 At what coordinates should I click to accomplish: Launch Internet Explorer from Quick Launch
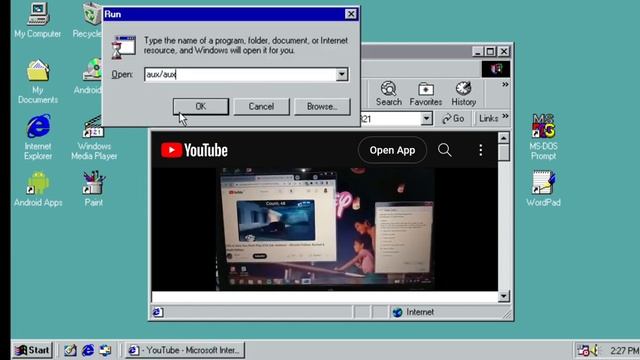click(x=88, y=350)
